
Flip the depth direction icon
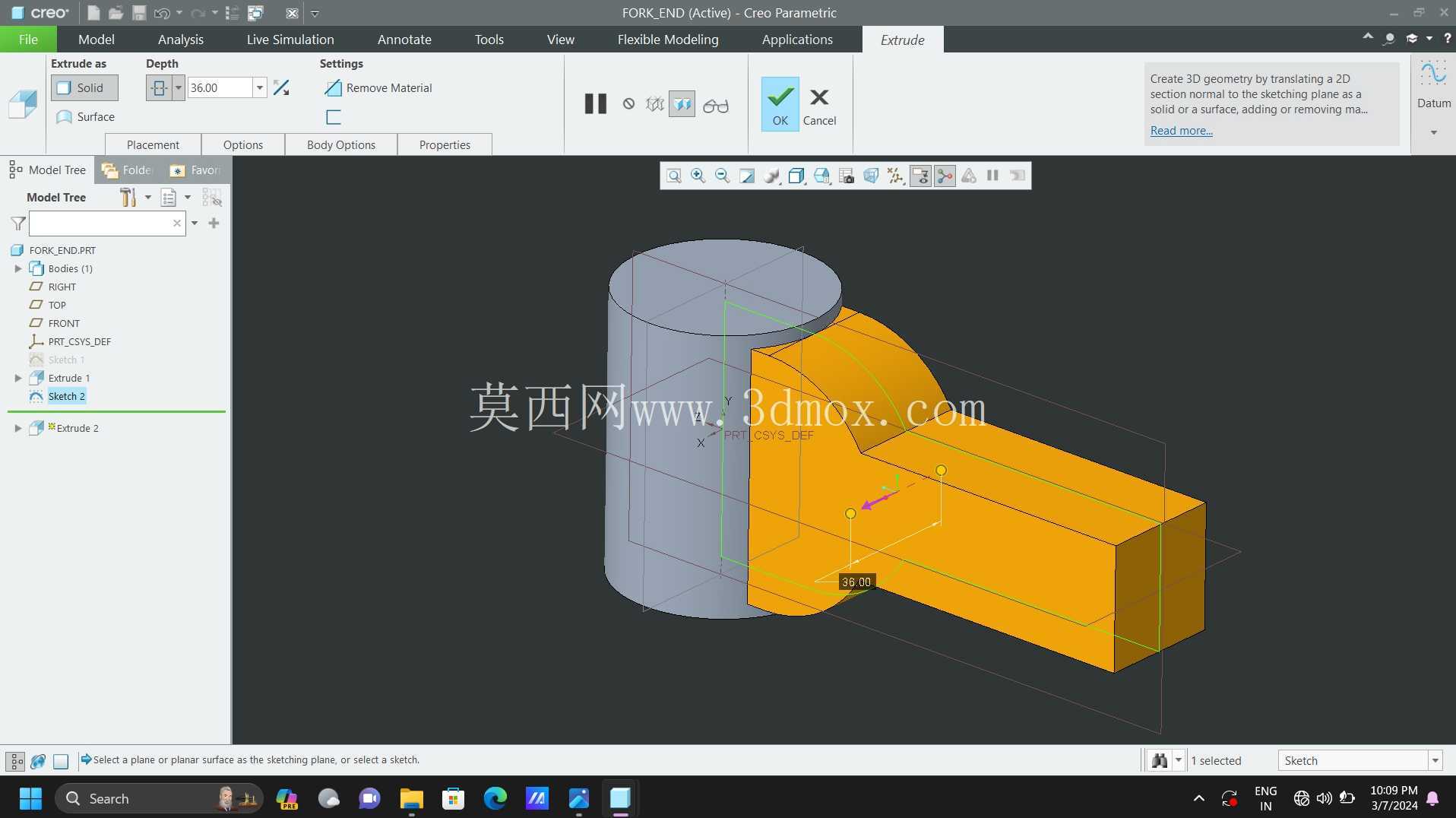point(281,88)
